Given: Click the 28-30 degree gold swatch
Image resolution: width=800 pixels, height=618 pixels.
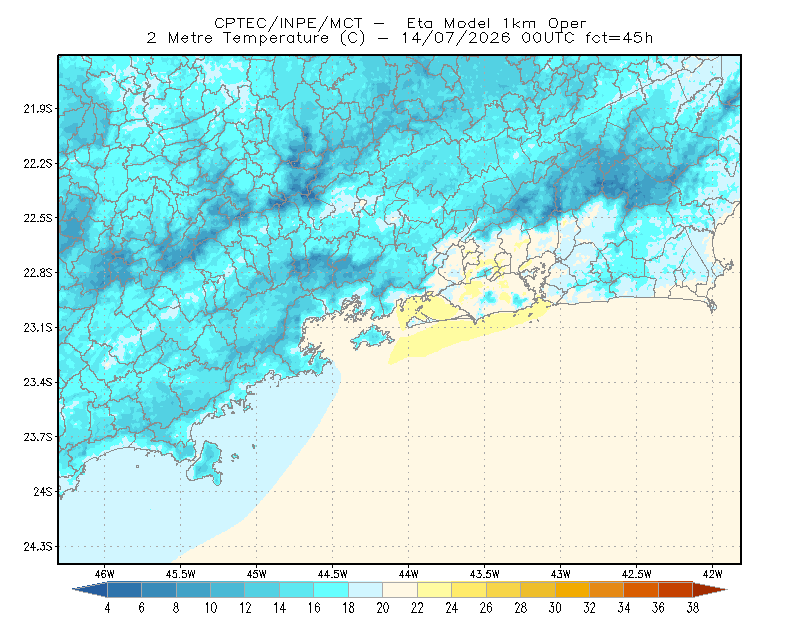Looking at the screenshot, I should 538,590.
